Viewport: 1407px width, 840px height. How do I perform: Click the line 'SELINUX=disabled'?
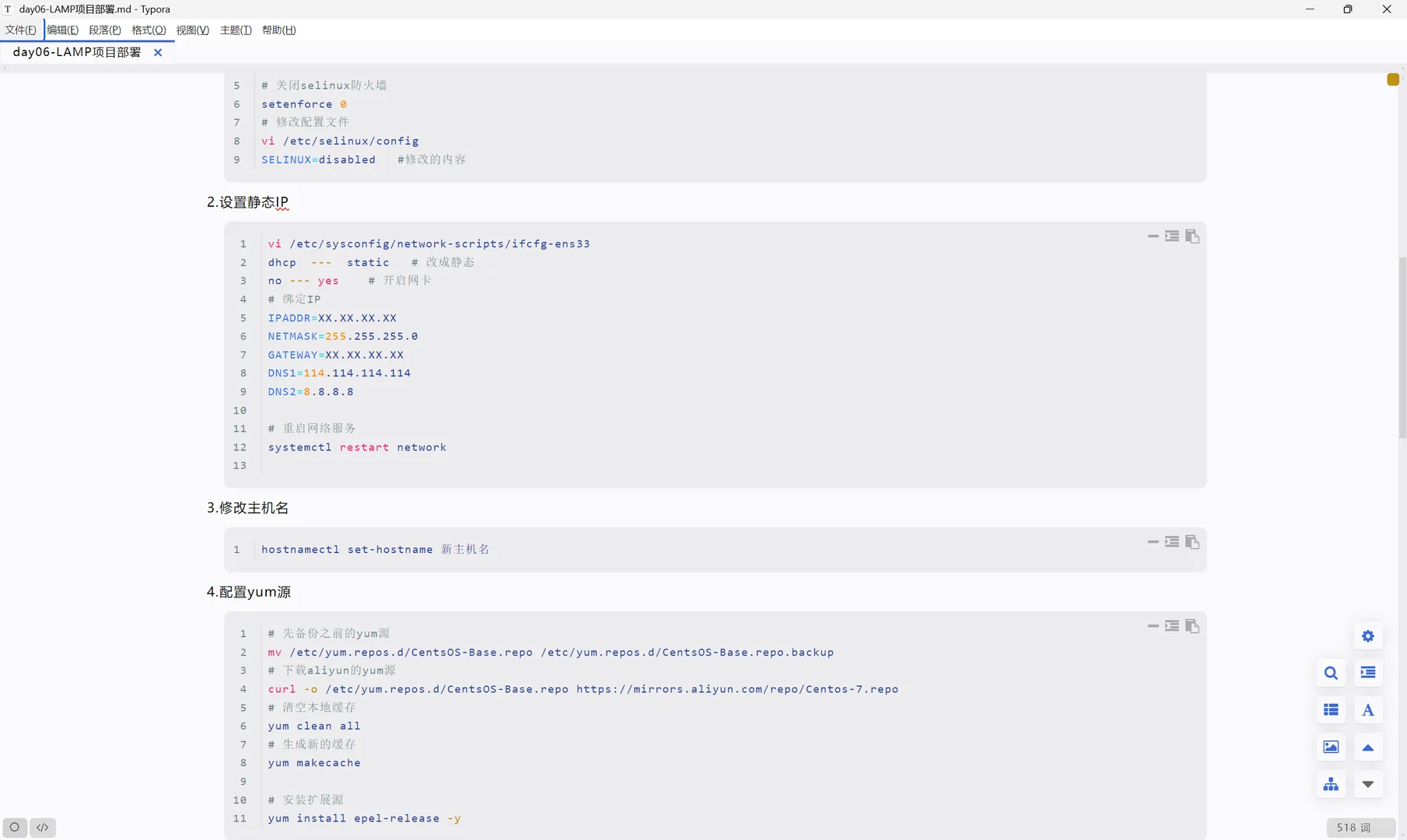pos(318,159)
